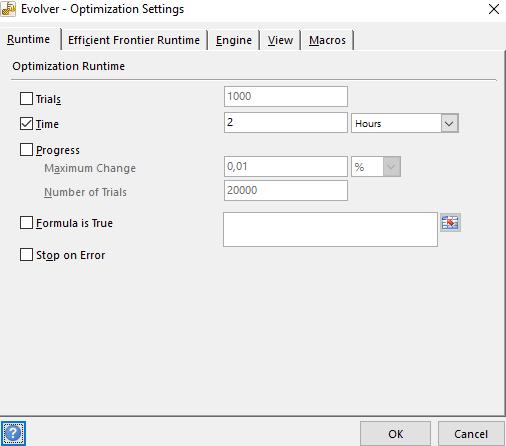Open help via question mark icon
506x446 pixels.
point(13,433)
